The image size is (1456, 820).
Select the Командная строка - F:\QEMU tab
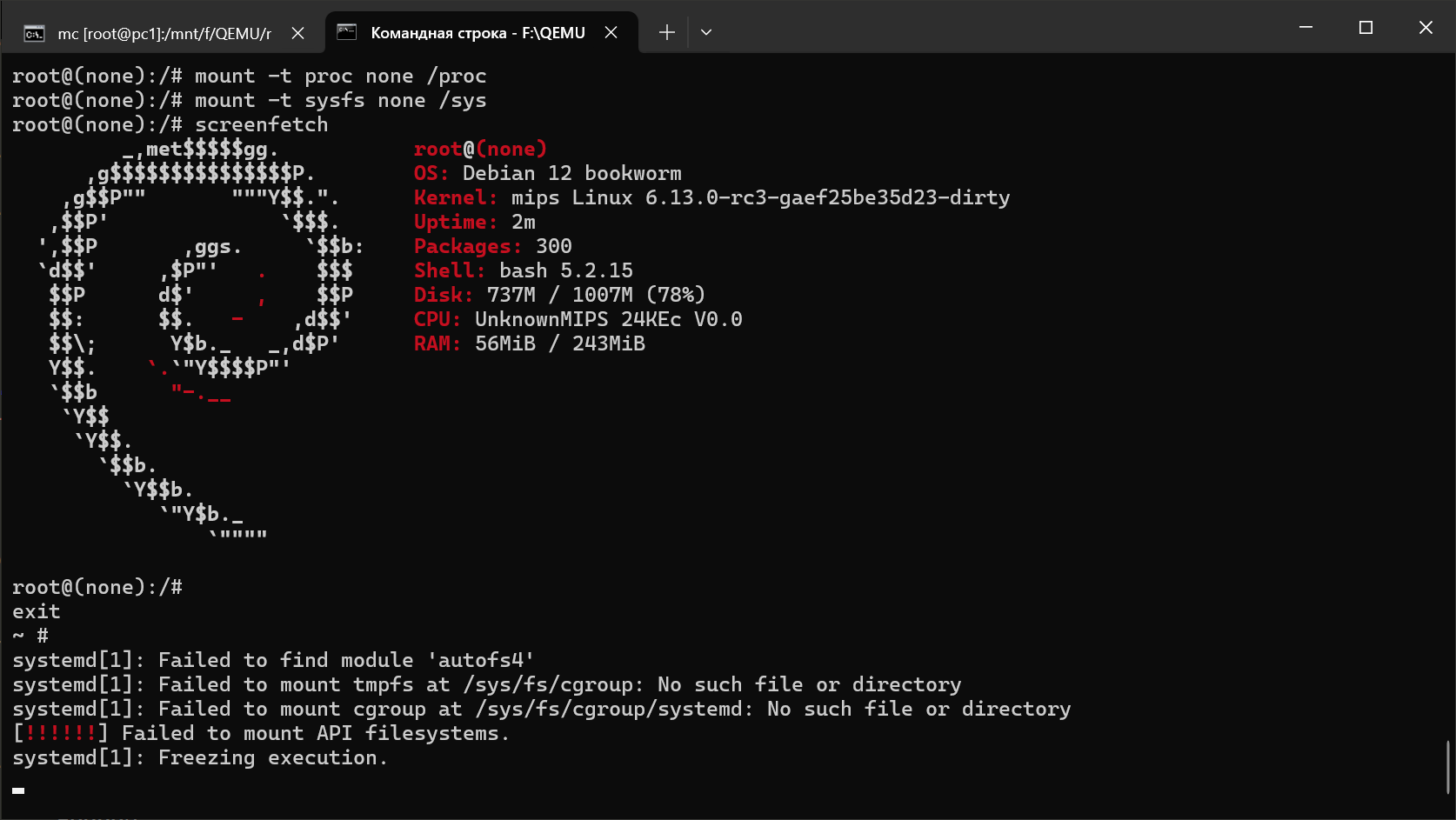[x=478, y=33]
